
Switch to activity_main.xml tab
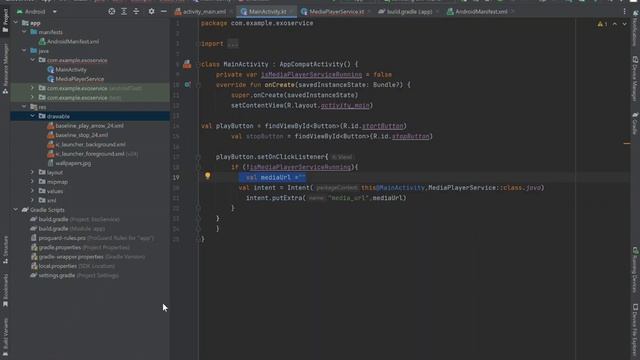(201, 11)
